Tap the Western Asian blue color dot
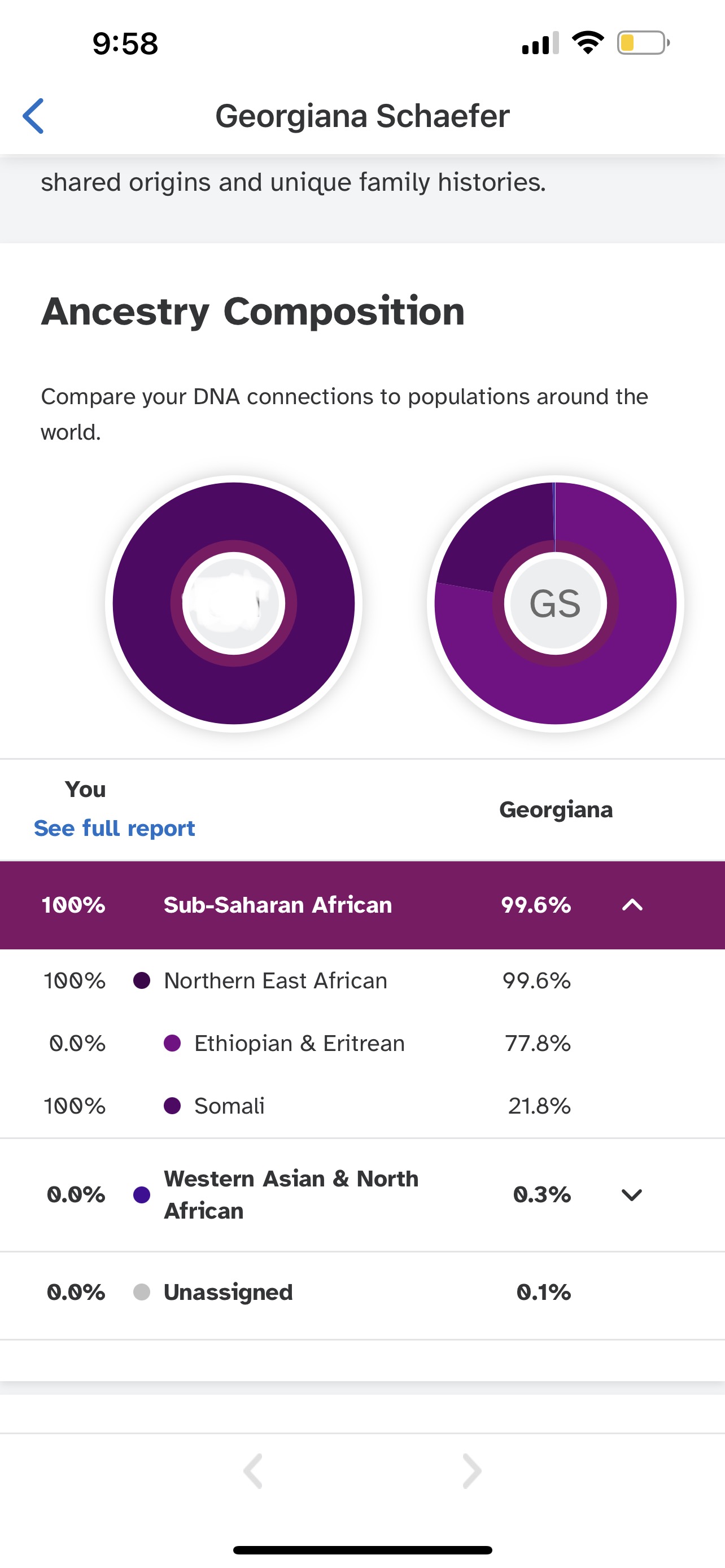This screenshot has width=725, height=1568. (x=142, y=1194)
